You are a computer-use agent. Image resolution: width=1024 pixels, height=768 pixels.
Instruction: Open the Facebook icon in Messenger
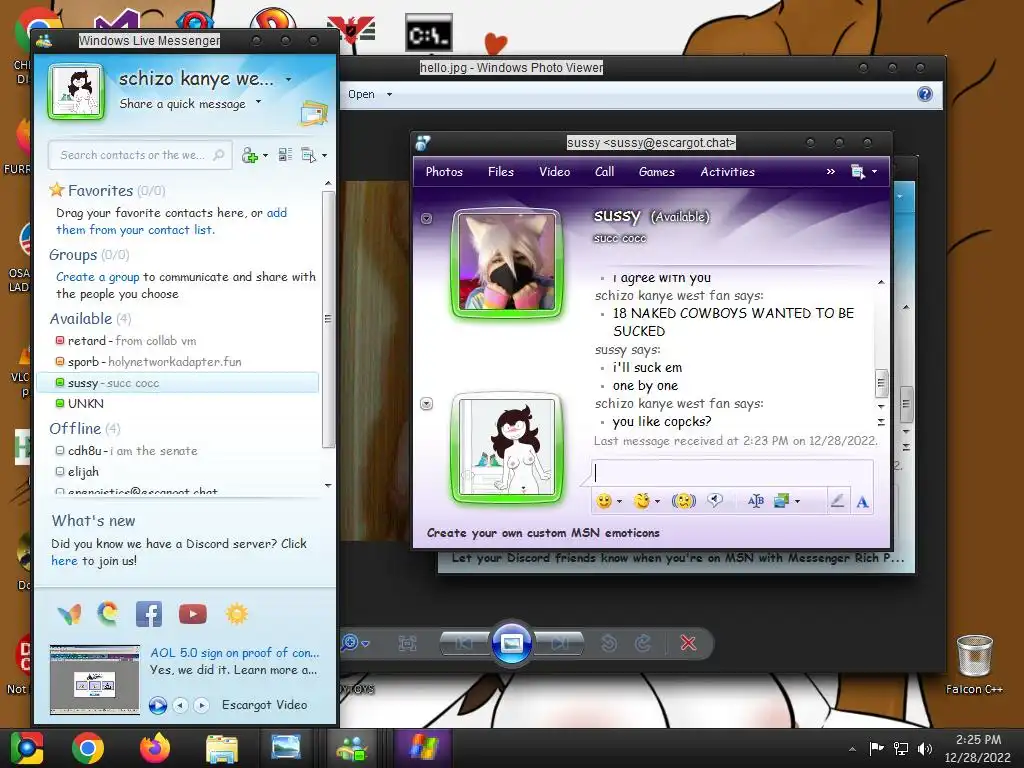[149, 614]
